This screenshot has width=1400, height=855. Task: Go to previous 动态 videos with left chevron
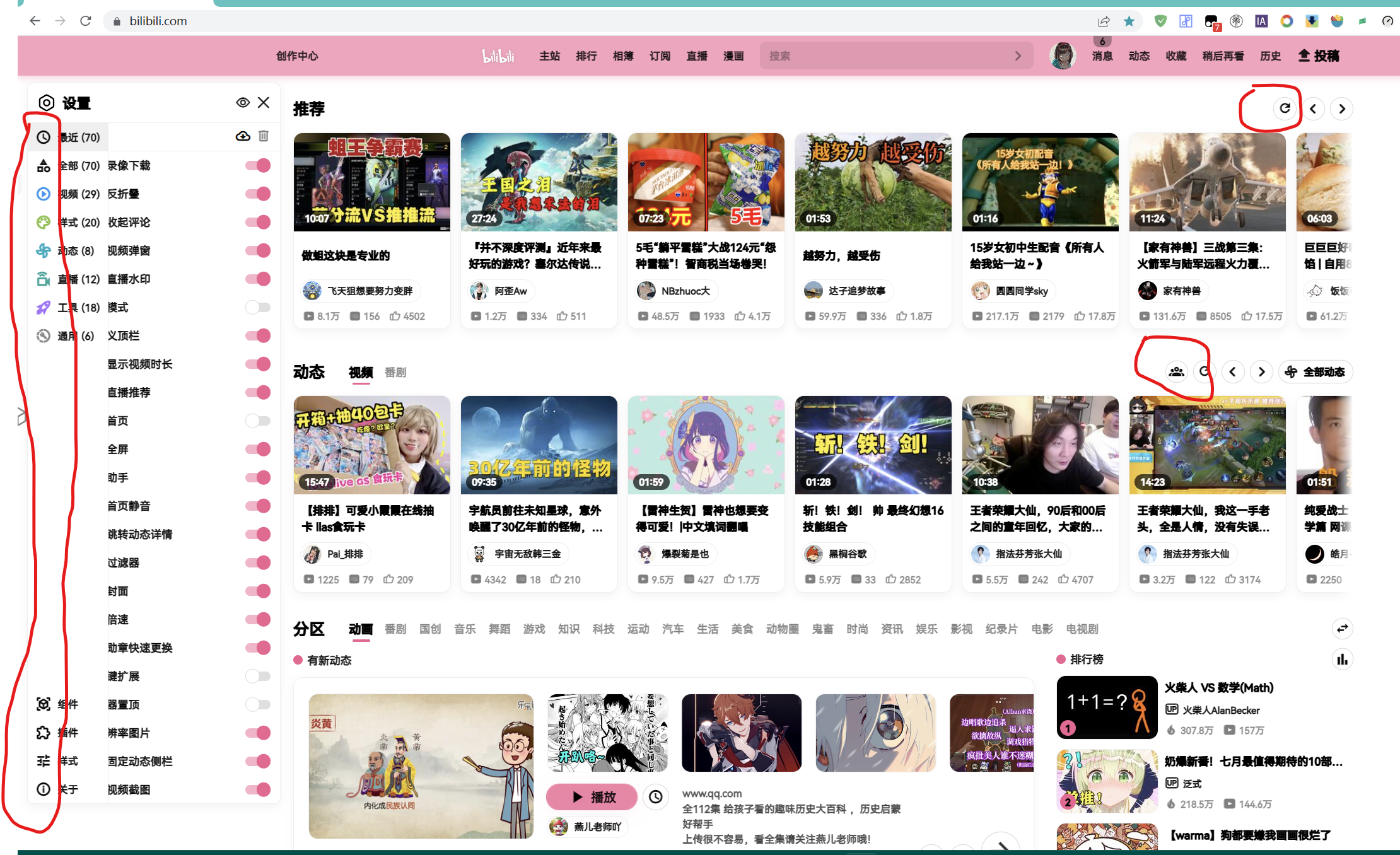pos(1234,372)
